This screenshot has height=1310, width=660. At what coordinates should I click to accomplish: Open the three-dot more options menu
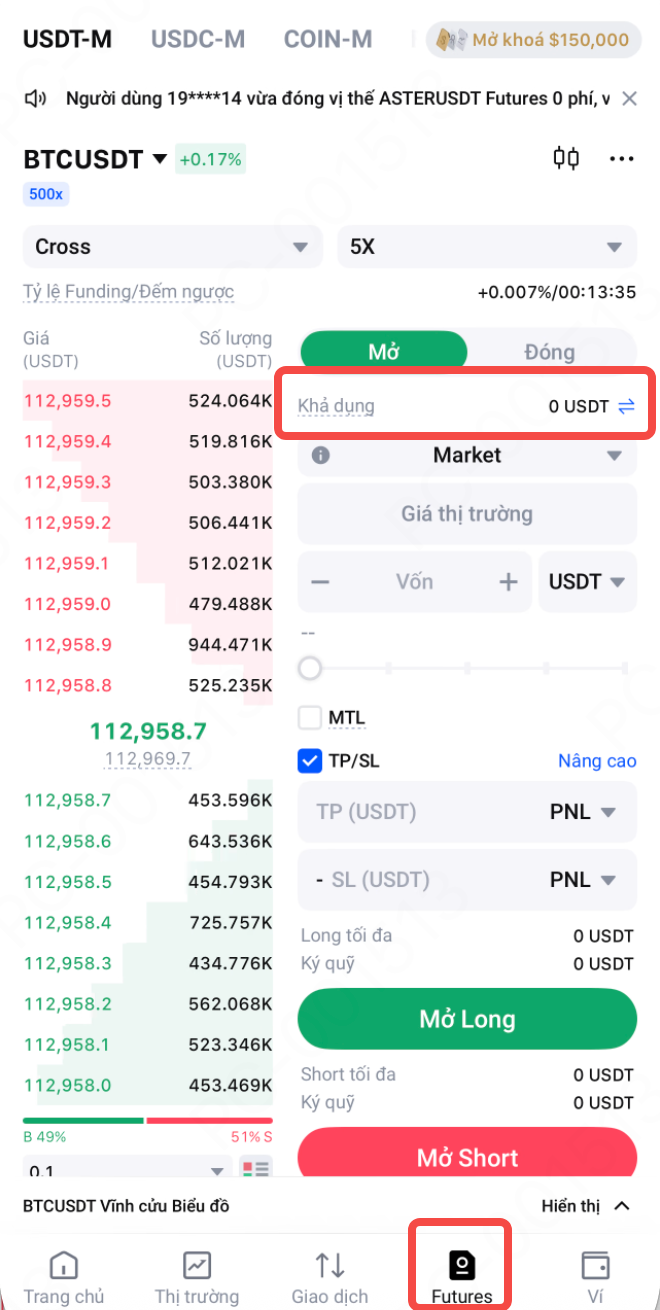pos(622,158)
